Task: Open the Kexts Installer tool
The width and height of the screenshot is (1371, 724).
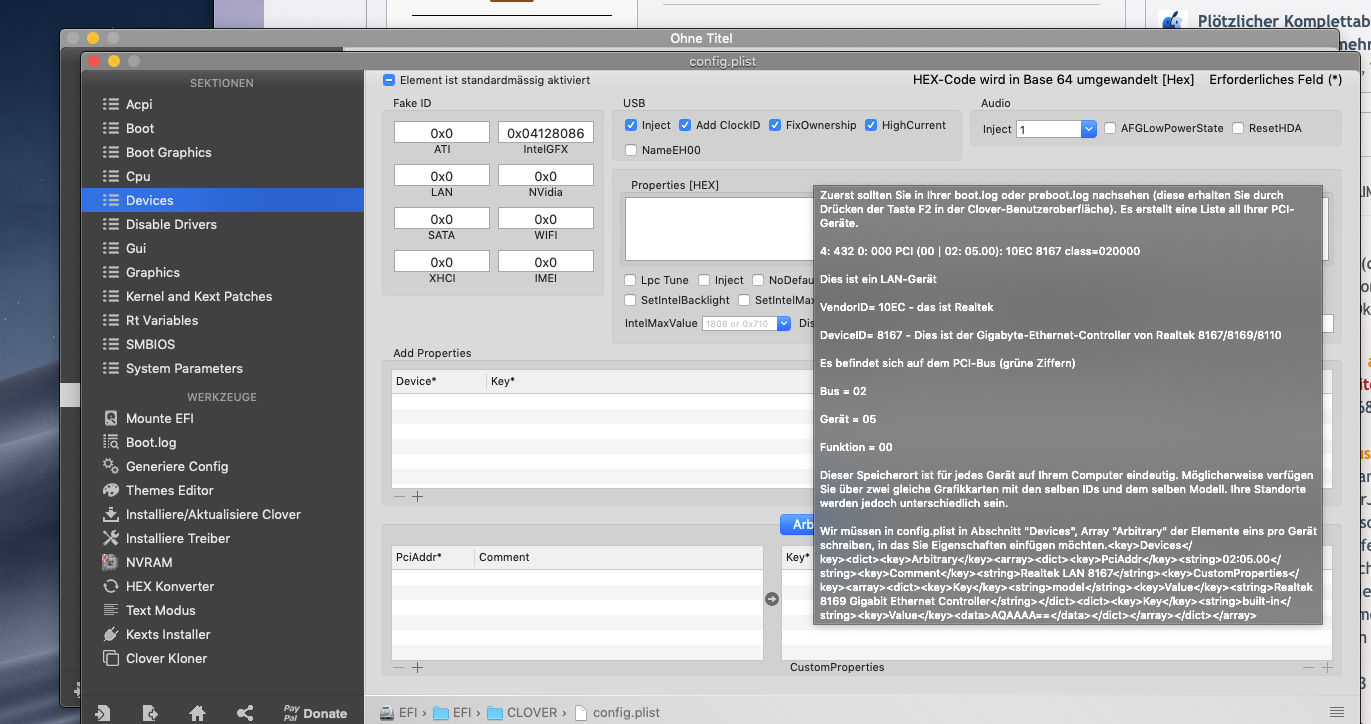Action: (x=167, y=634)
